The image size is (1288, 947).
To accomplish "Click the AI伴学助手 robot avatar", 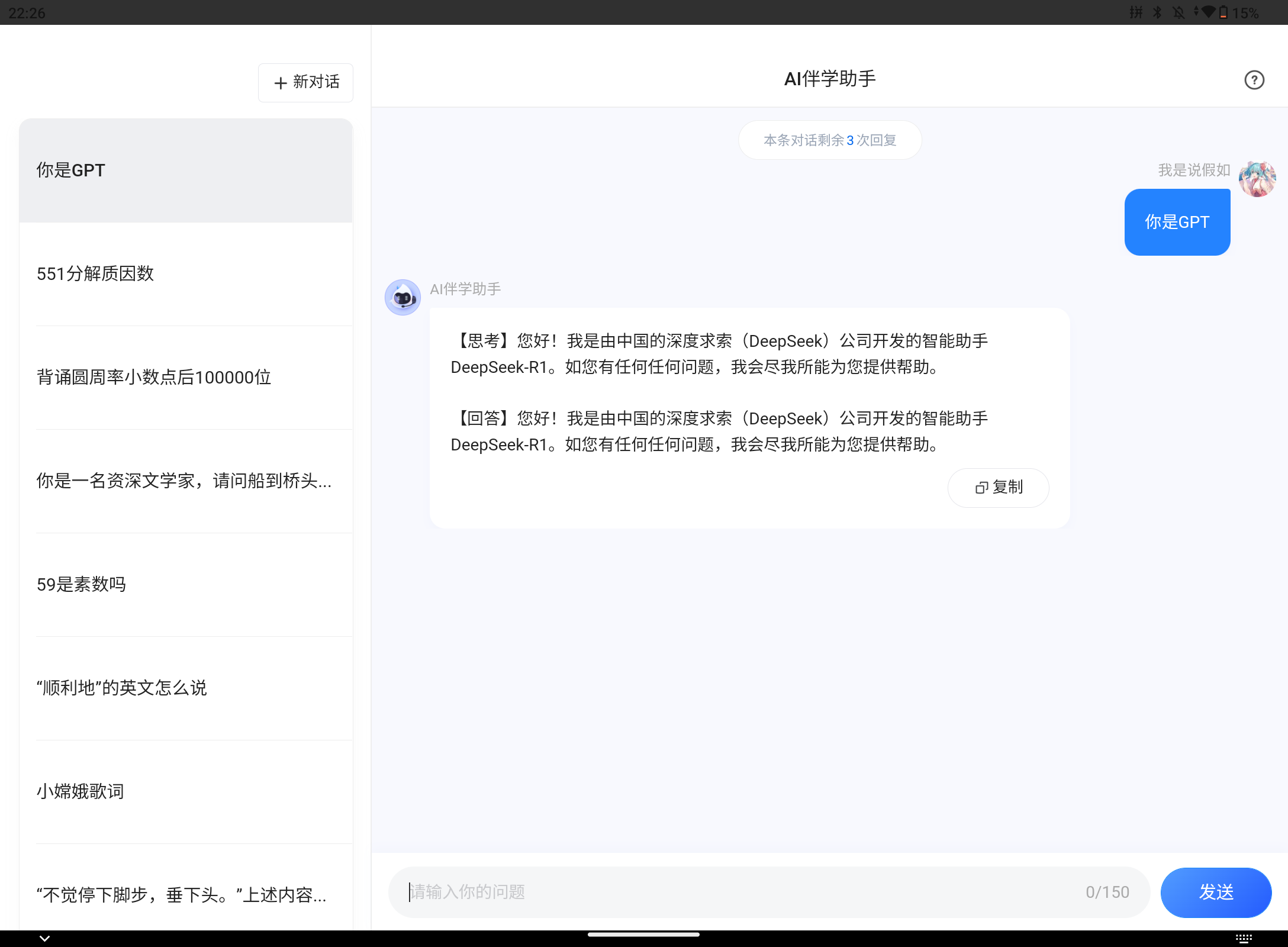I will 402,297.
